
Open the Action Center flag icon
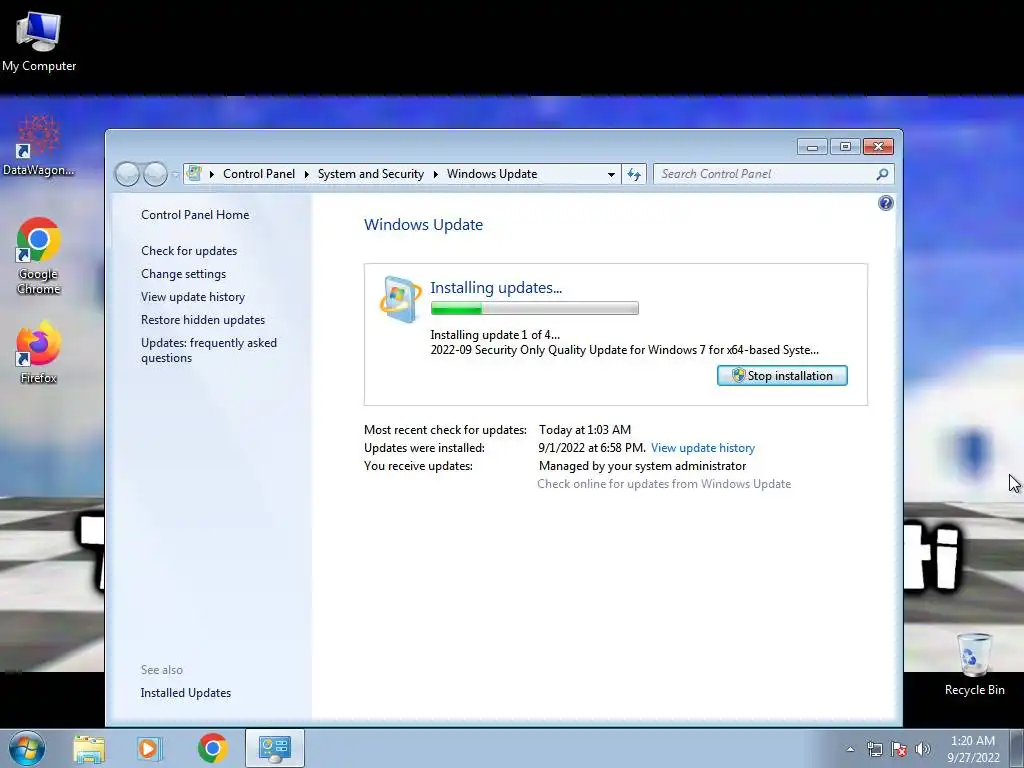click(x=899, y=749)
